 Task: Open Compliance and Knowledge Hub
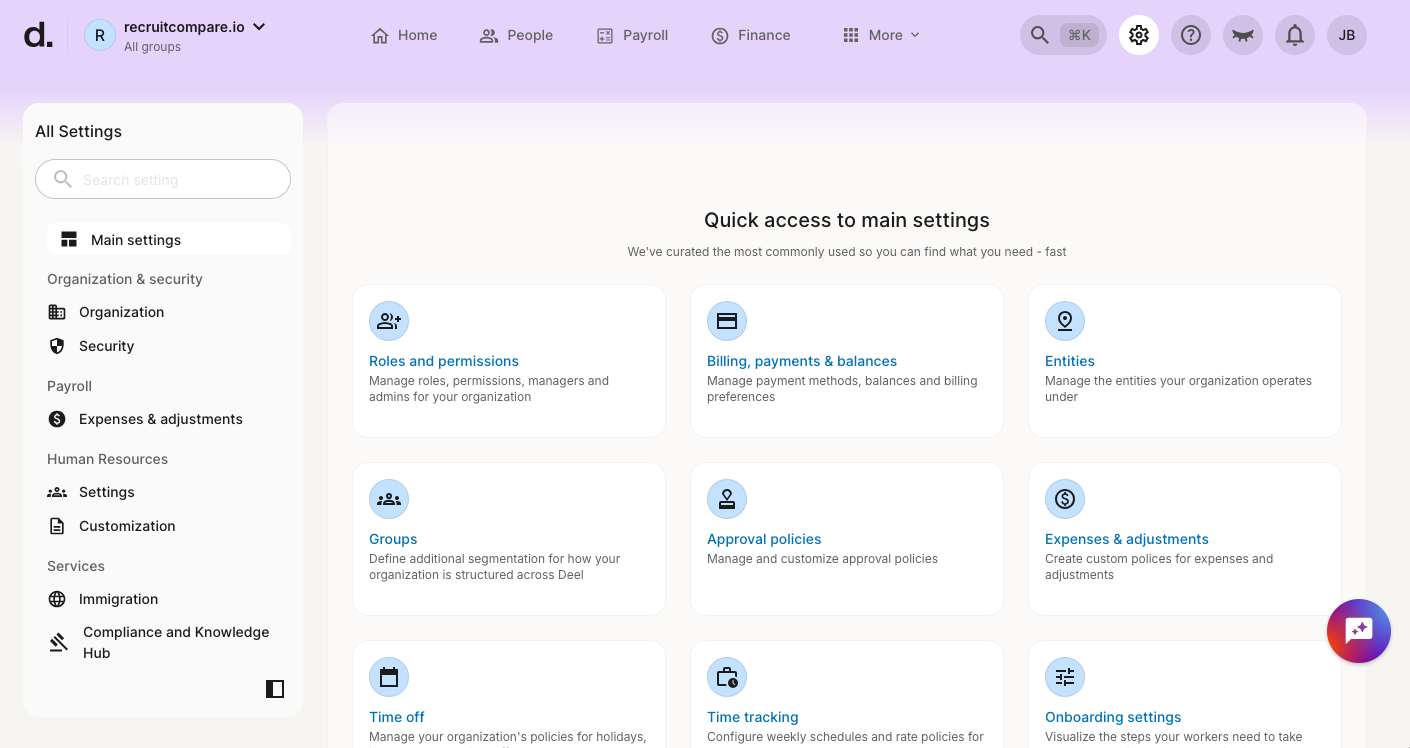pos(169,642)
